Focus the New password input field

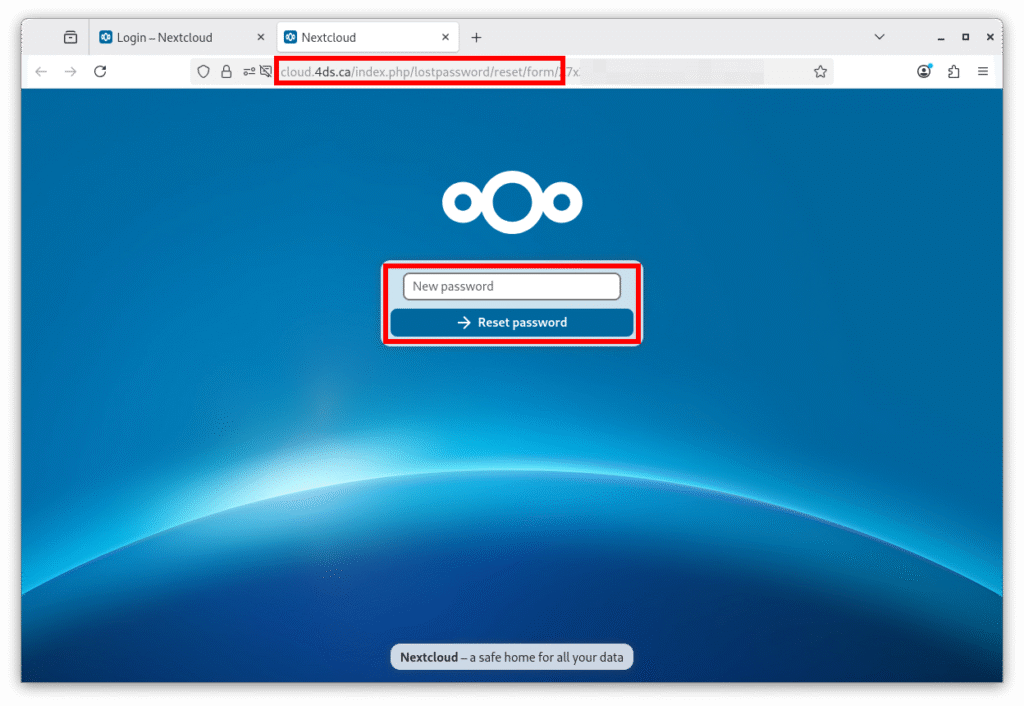pos(512,286)
